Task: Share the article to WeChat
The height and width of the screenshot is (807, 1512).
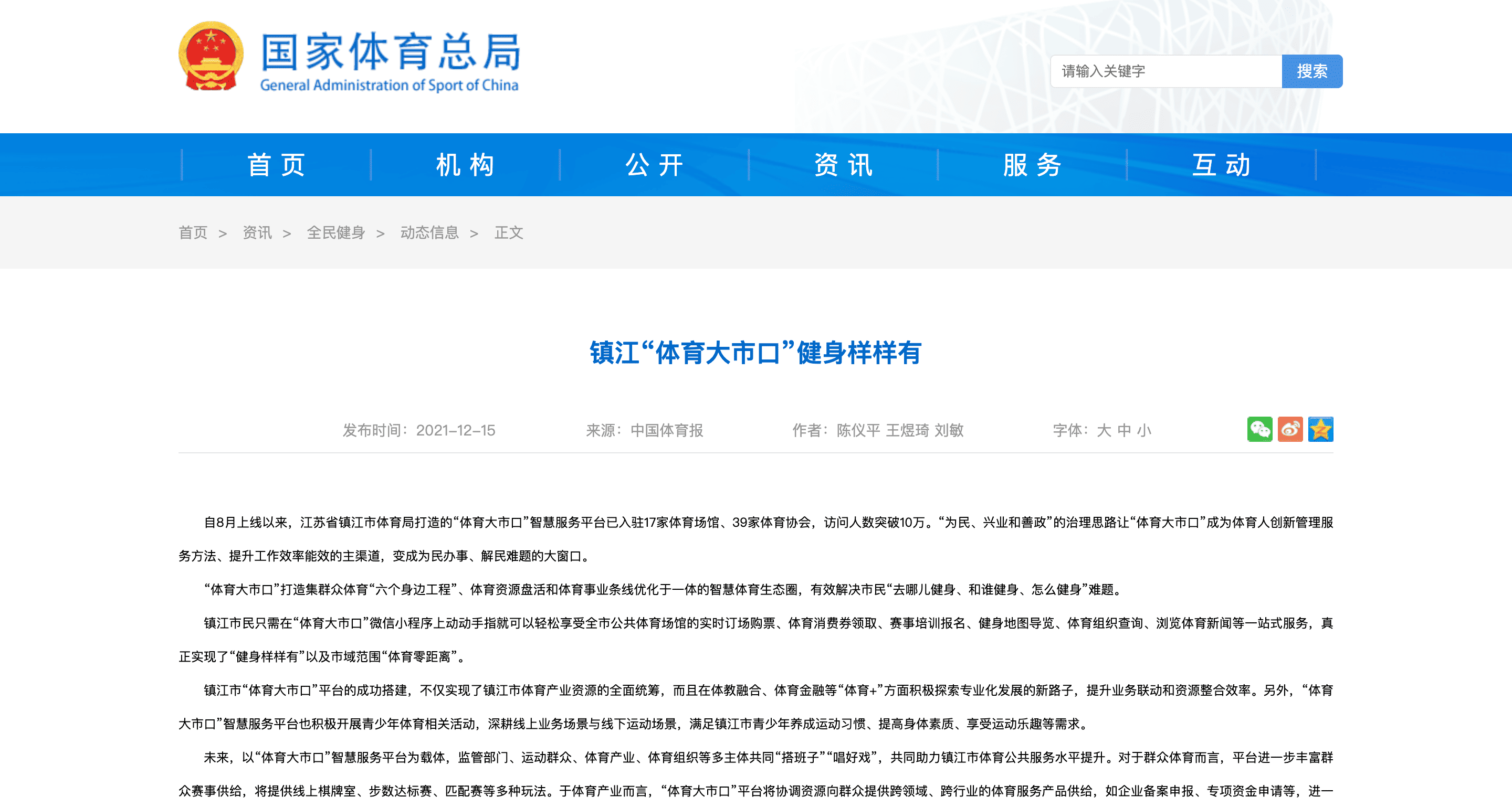Action: coord(1259,430)
